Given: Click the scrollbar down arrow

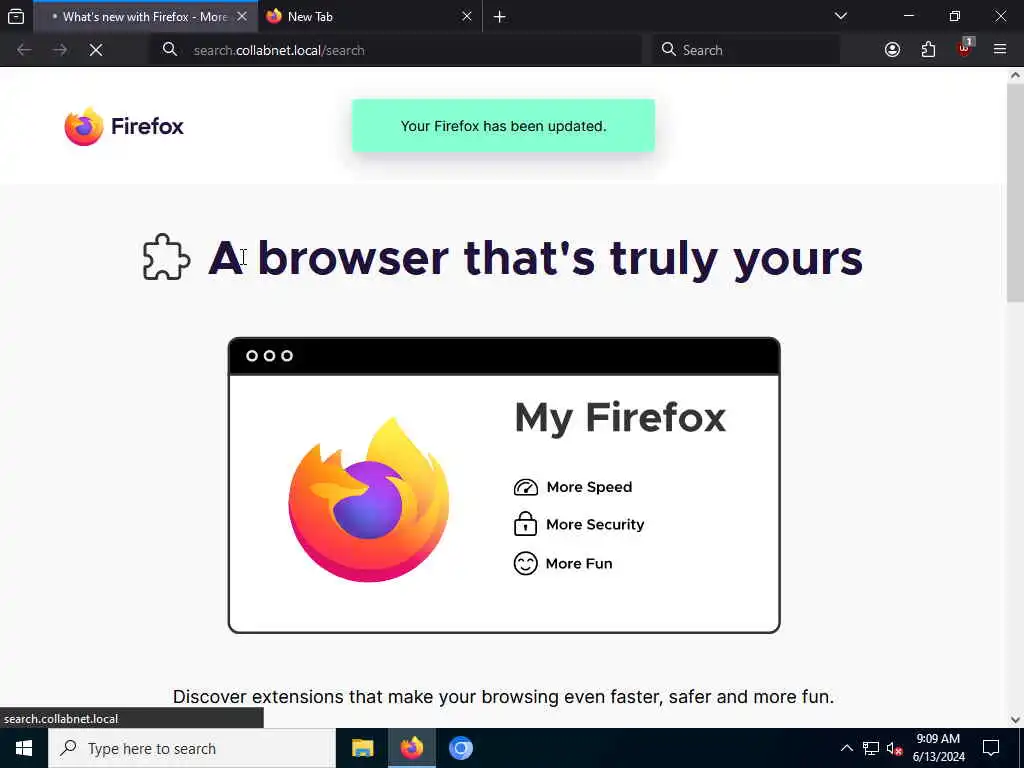Looking at the screenshot, I should 1015,720.
